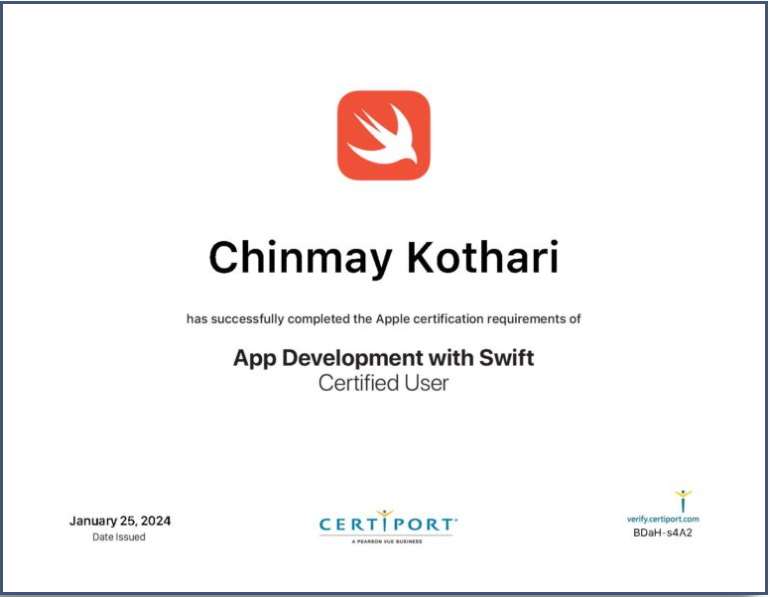The image size is (770, 597).
Task: Click the orange Swift bird logo
Action: 384,135
